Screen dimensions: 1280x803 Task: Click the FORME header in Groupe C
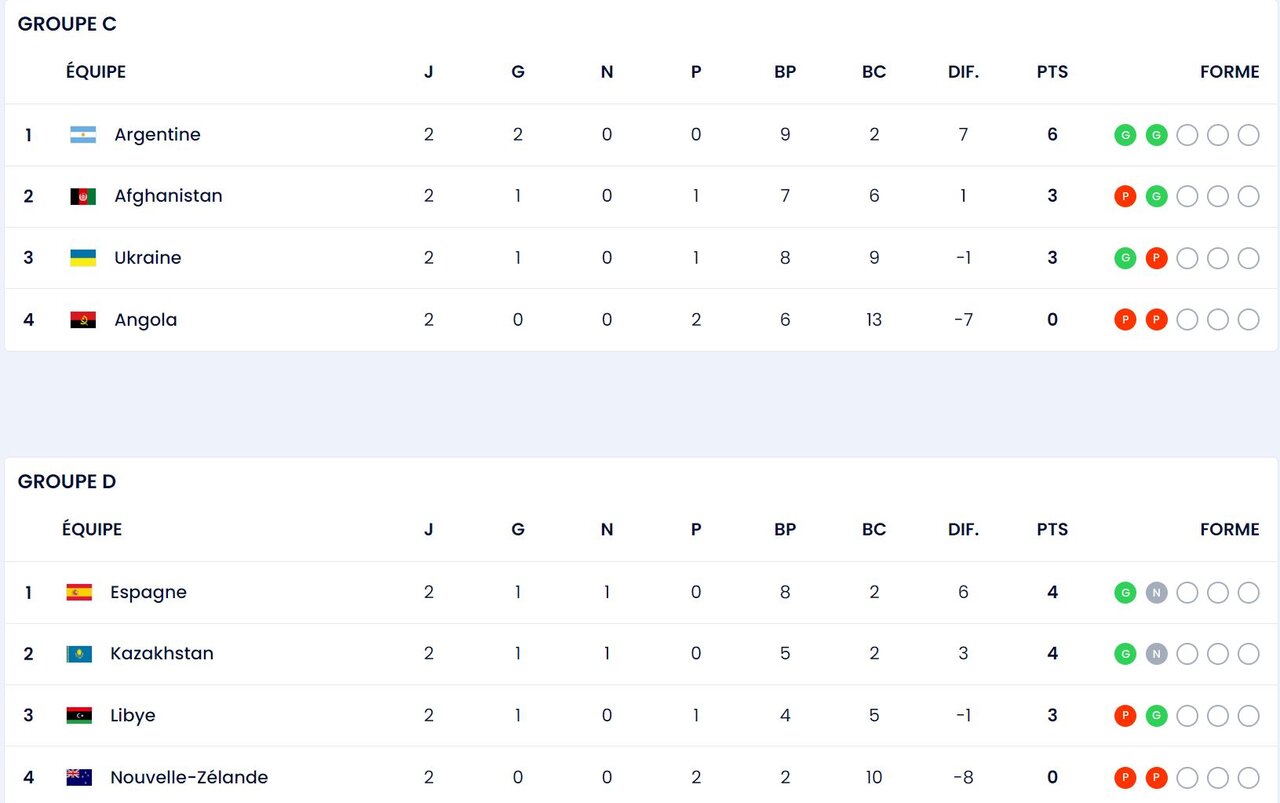click(1229, 72)
